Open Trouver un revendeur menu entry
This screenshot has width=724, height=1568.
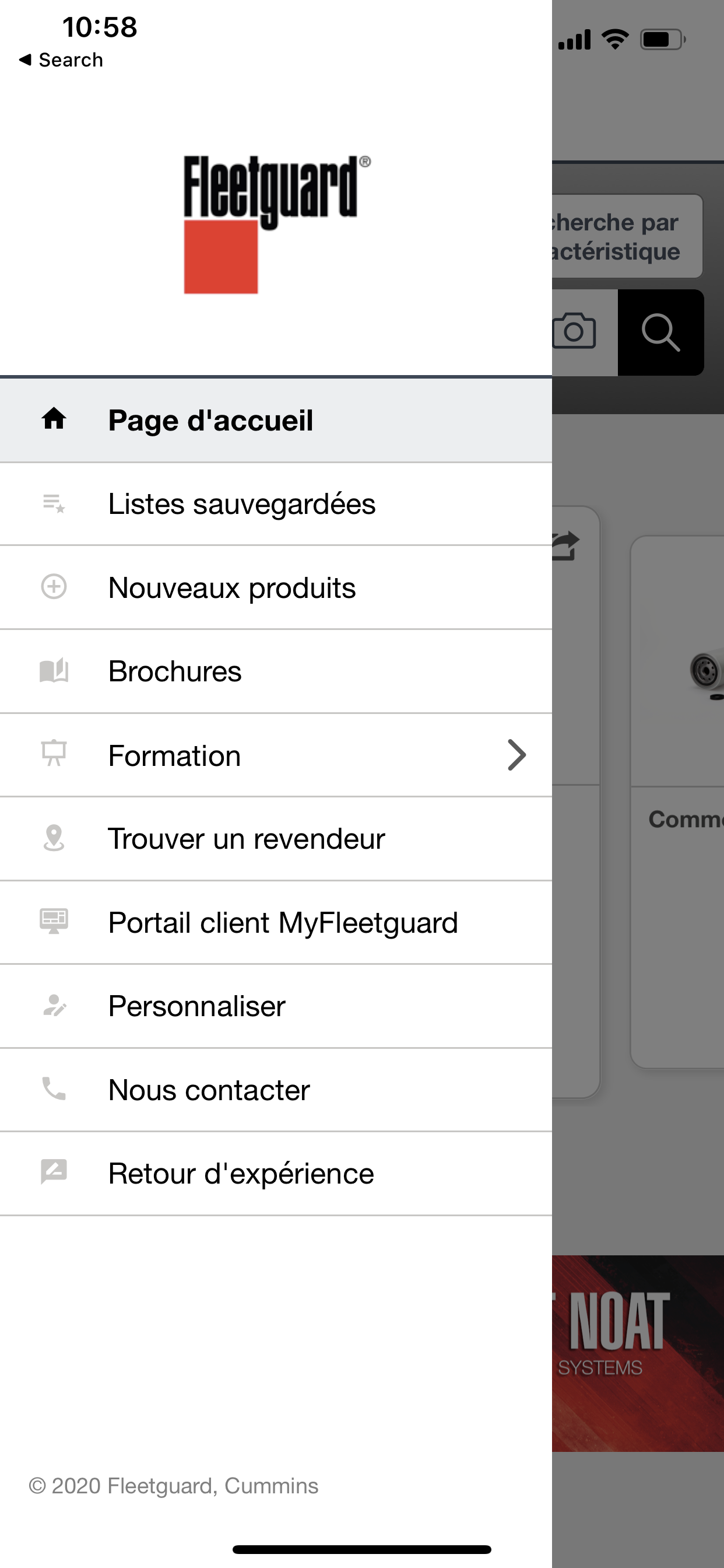click(x=276, y=839)
